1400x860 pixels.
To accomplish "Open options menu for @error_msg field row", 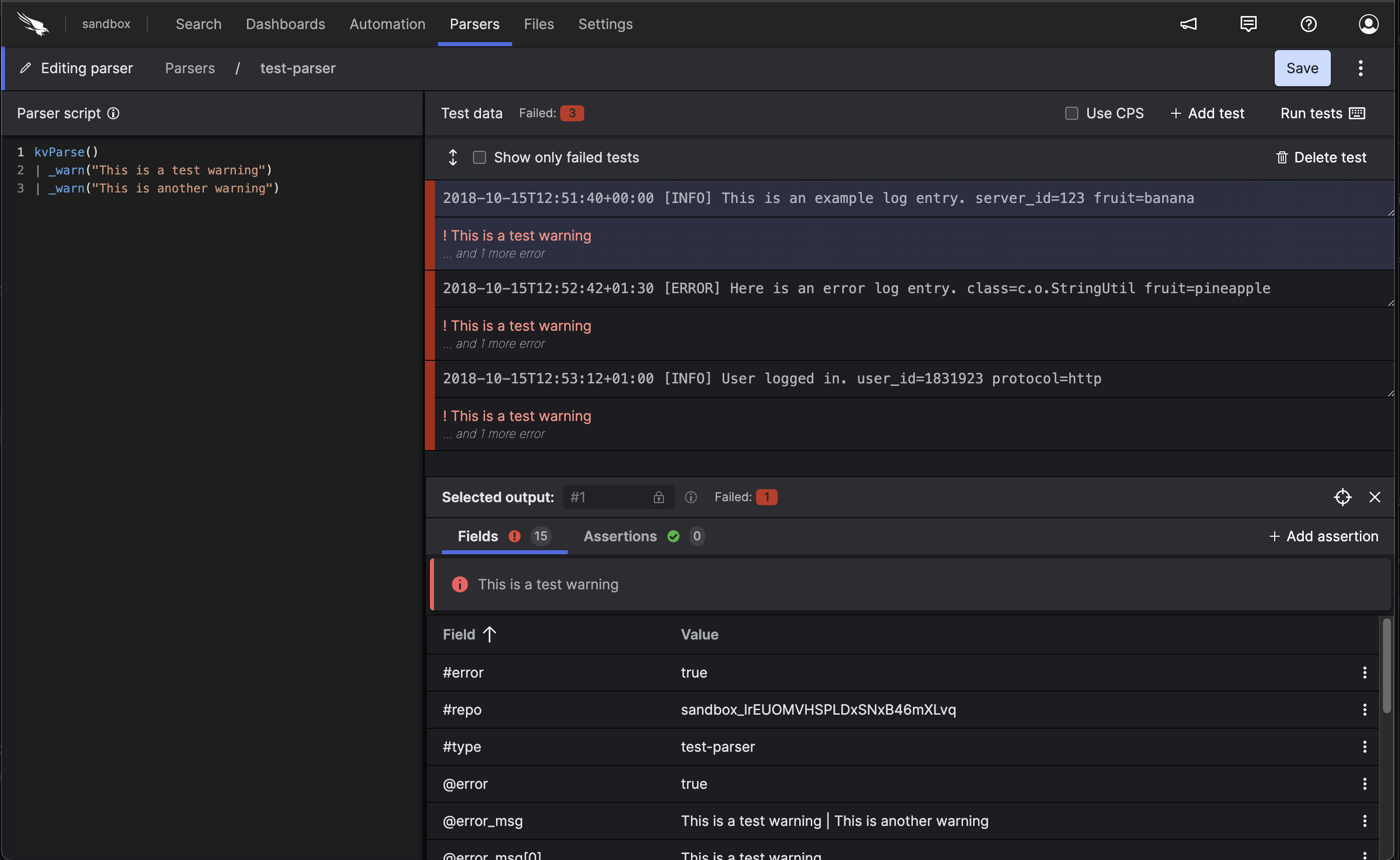I will click(x=1364, y=821).
